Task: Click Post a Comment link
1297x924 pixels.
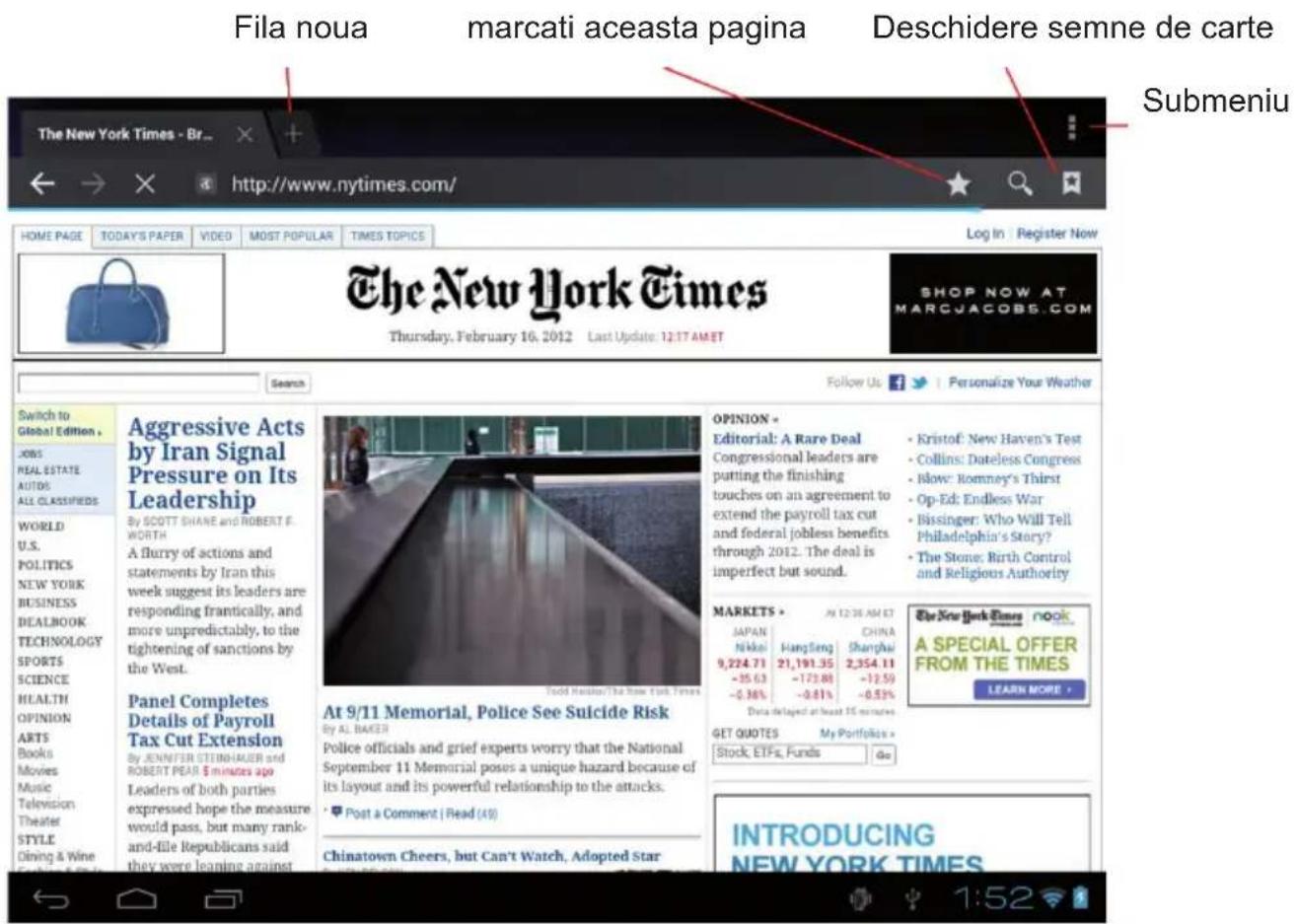Action: tap(391, 814)
